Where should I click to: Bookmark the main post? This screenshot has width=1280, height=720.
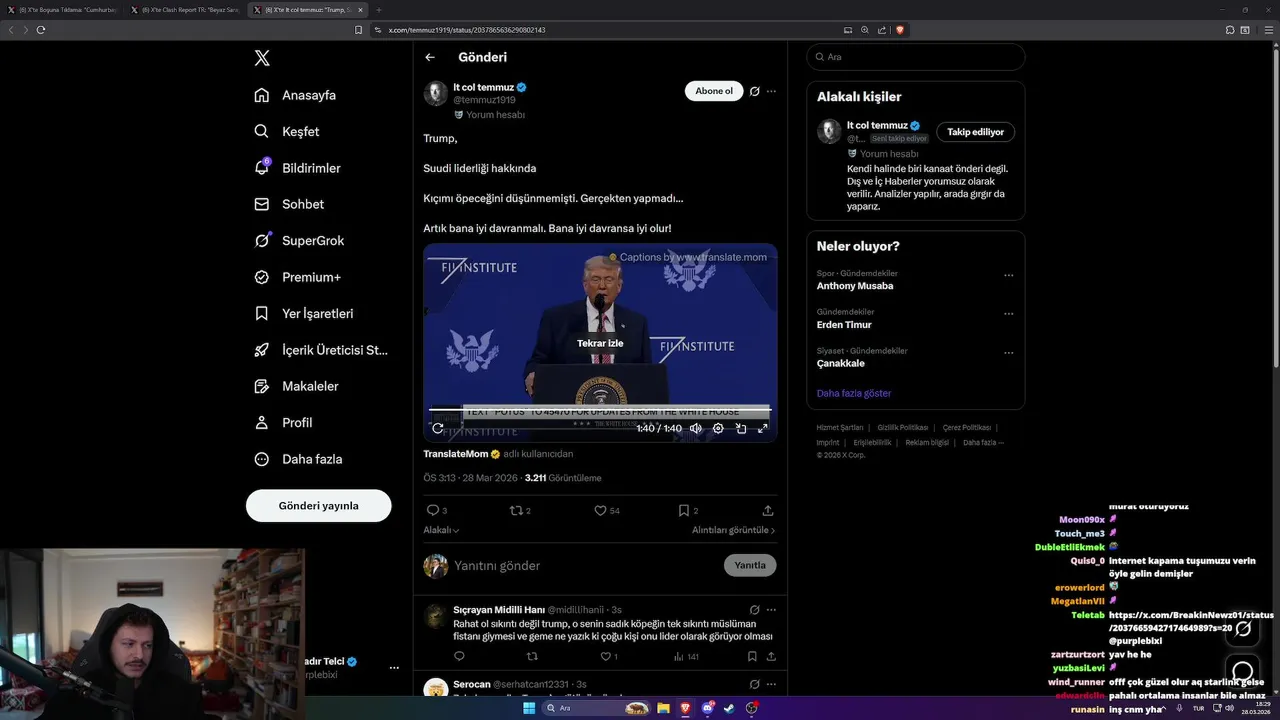[688, 510]
